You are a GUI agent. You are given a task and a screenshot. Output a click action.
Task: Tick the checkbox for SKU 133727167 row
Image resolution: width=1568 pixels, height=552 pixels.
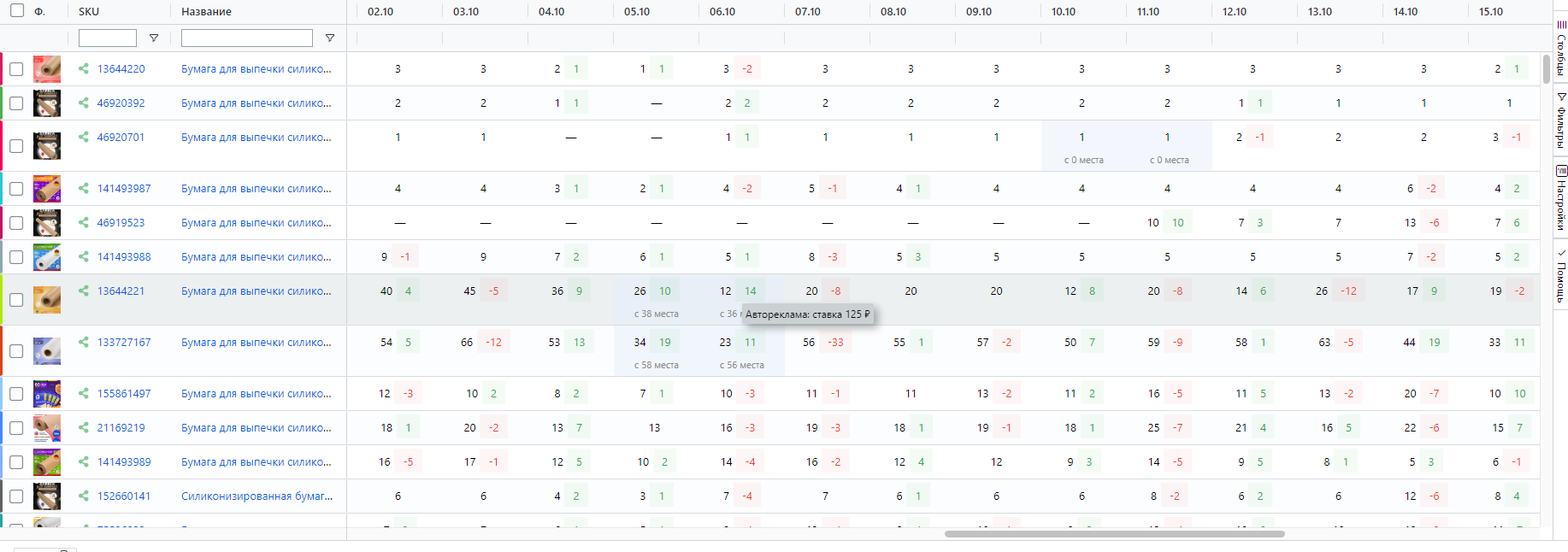pos(16,351)
